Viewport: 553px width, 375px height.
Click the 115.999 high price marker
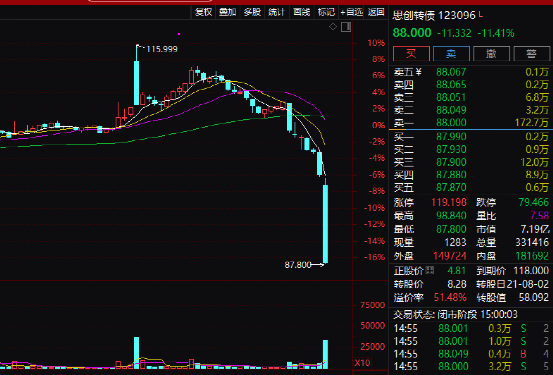pyautogui.click(x=162, y=49)
